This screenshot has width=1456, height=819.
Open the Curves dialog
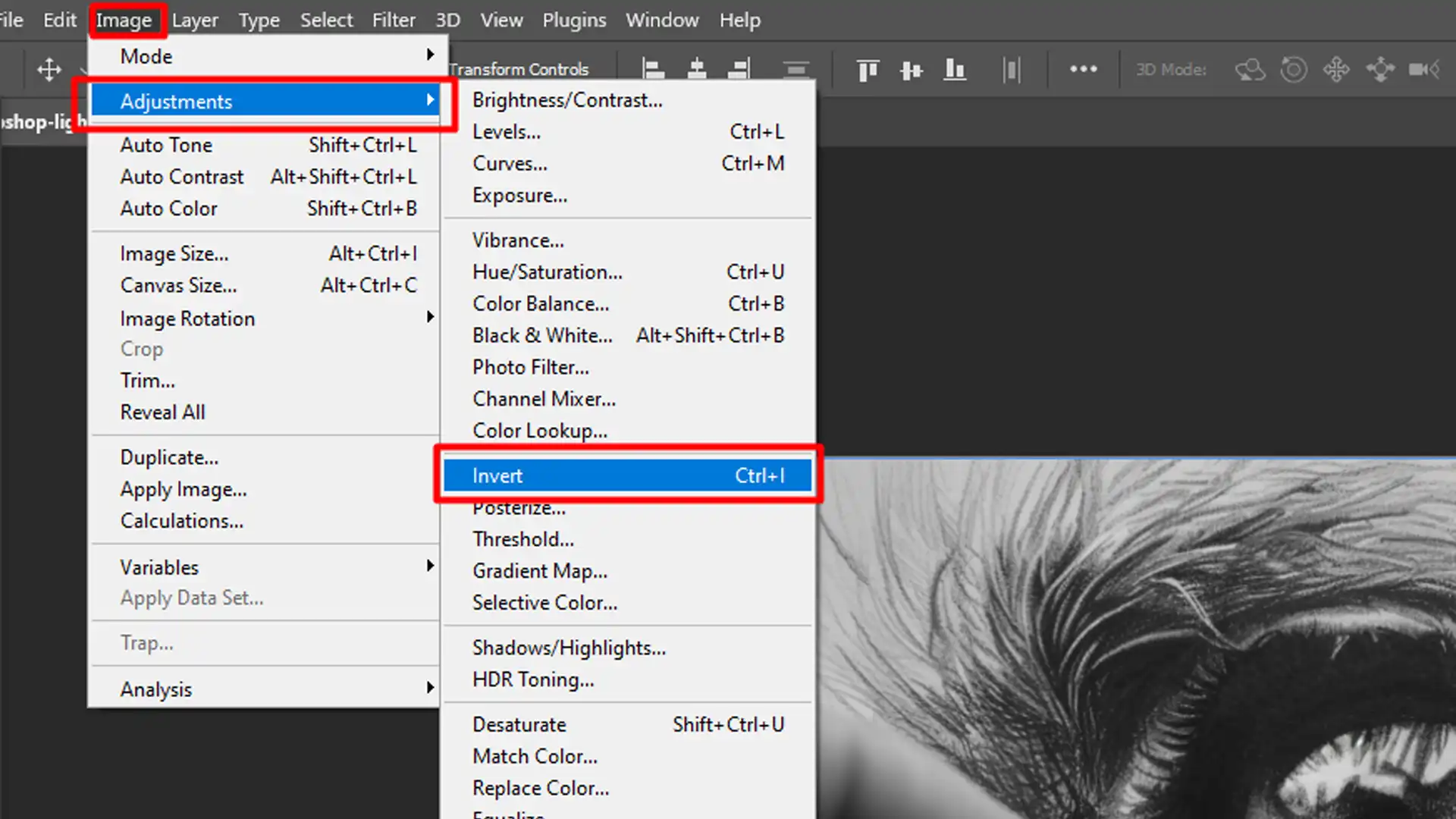pyautogui.click(x=510, y=163)
